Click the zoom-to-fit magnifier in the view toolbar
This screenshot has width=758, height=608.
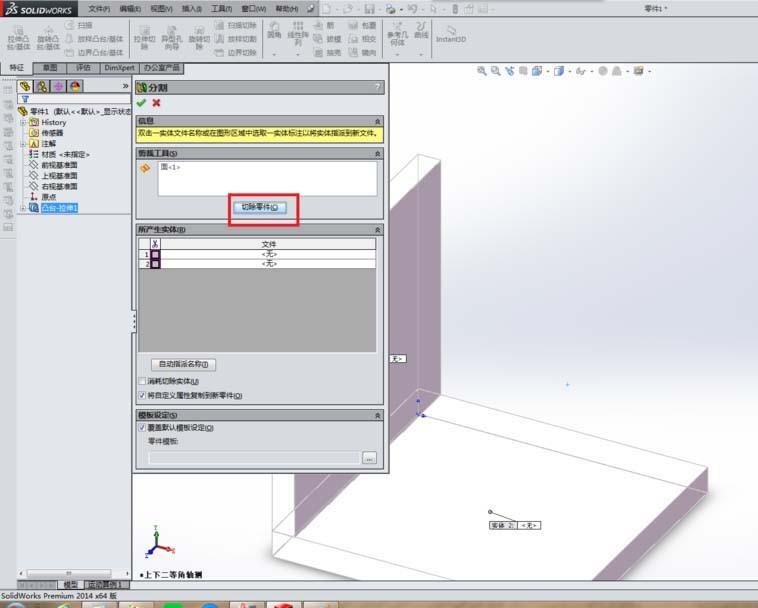click(x=481, y=71)
